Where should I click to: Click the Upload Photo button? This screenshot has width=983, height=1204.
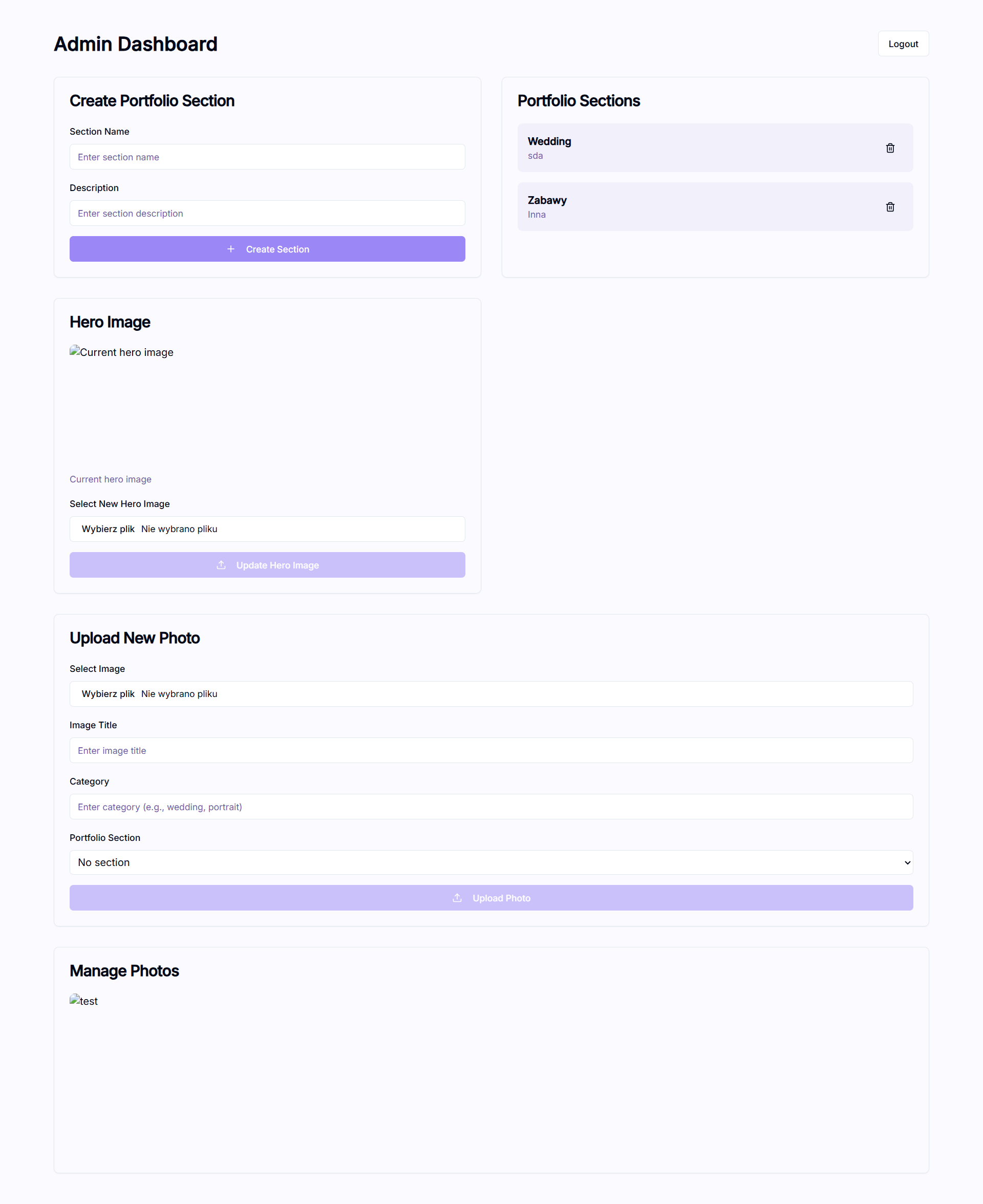coord(491,898)
